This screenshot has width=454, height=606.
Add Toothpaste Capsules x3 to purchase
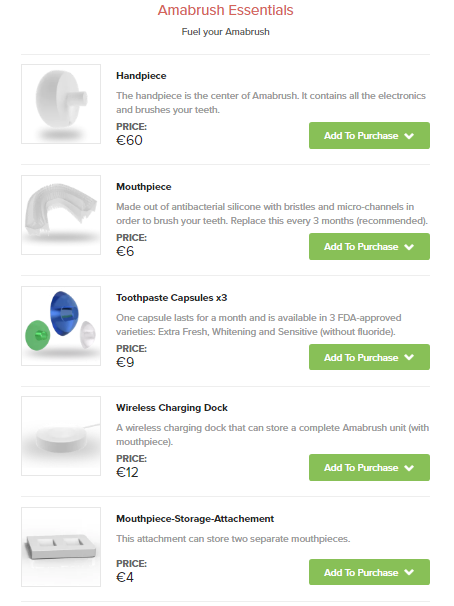(369, 357)
